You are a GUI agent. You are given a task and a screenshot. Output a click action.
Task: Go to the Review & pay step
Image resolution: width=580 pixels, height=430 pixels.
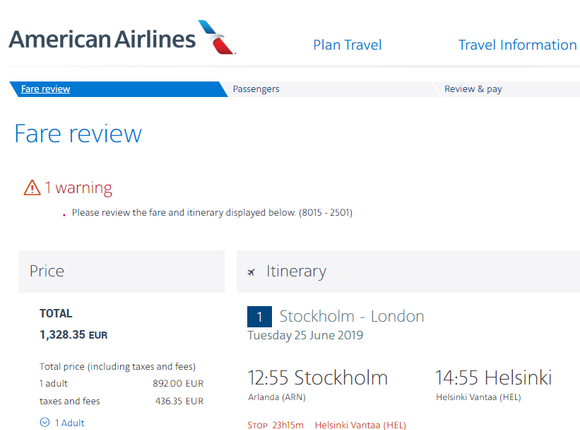473,89
